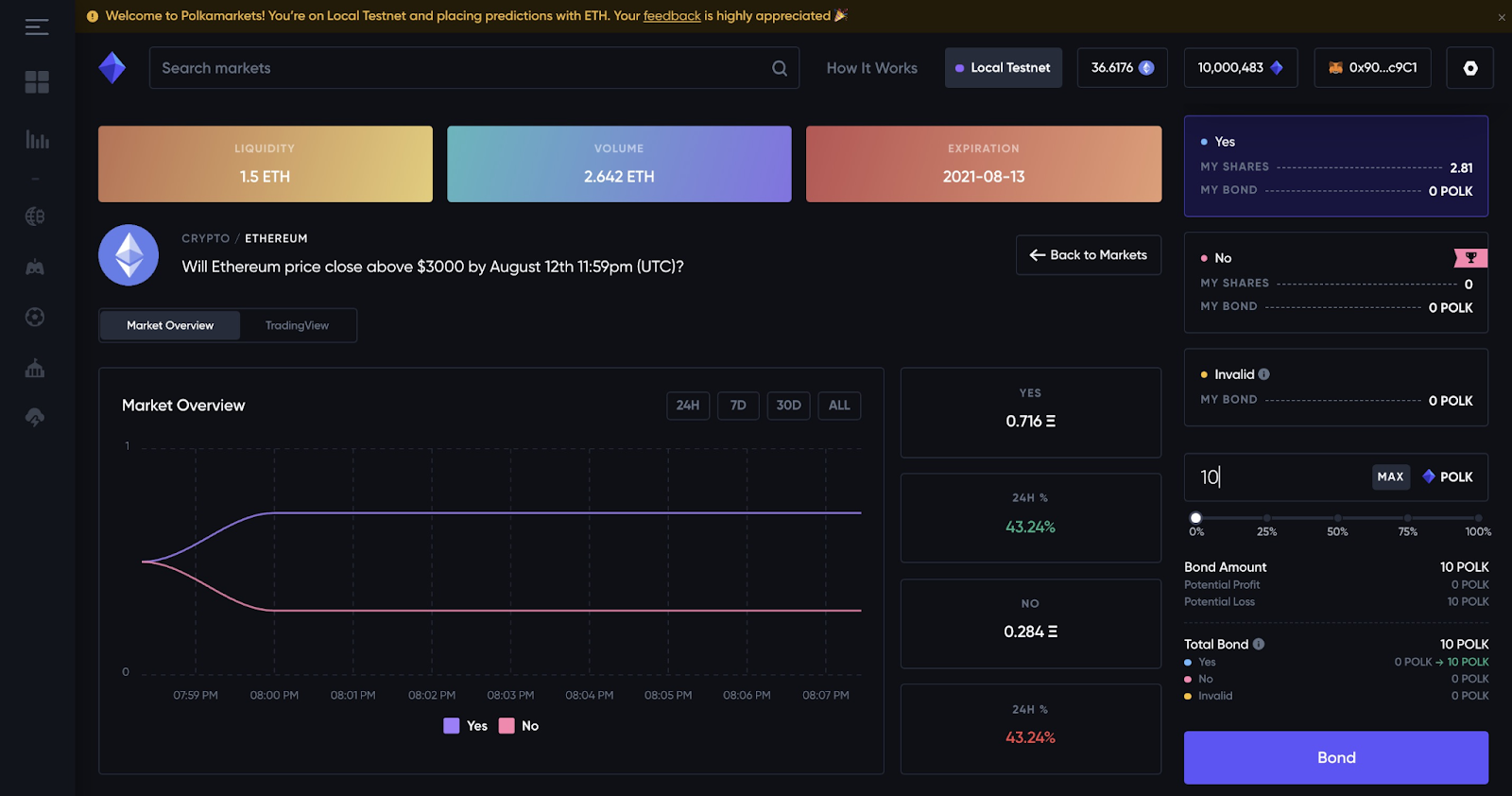1512x796 pixels.
Task: Focus the Search markets field
Action: pos(474,68)
